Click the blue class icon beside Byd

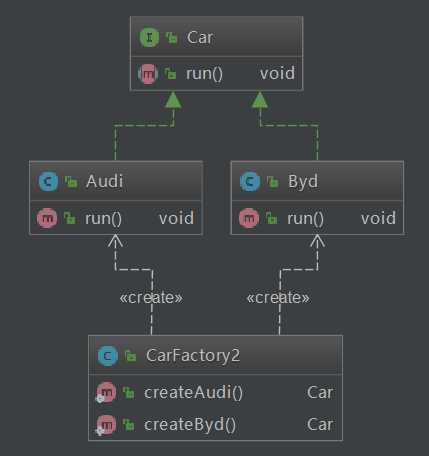tap(250, 182)
